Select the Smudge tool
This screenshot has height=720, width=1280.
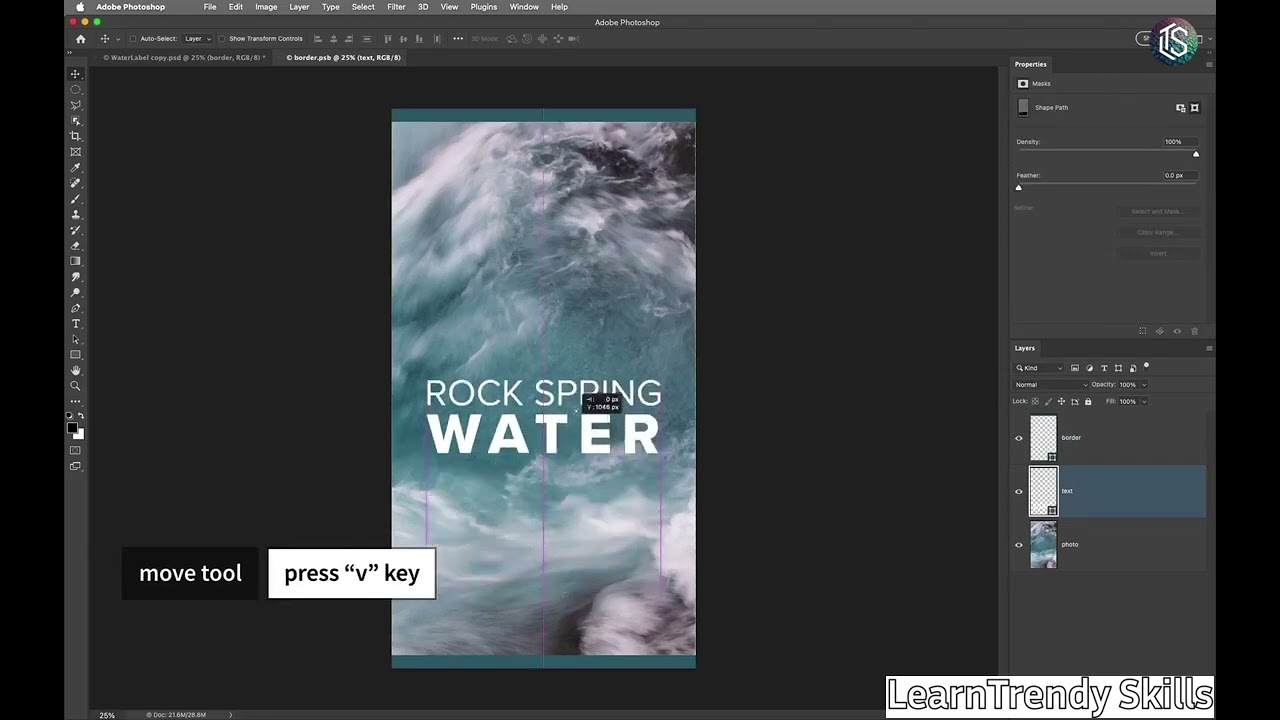point(75,277)
